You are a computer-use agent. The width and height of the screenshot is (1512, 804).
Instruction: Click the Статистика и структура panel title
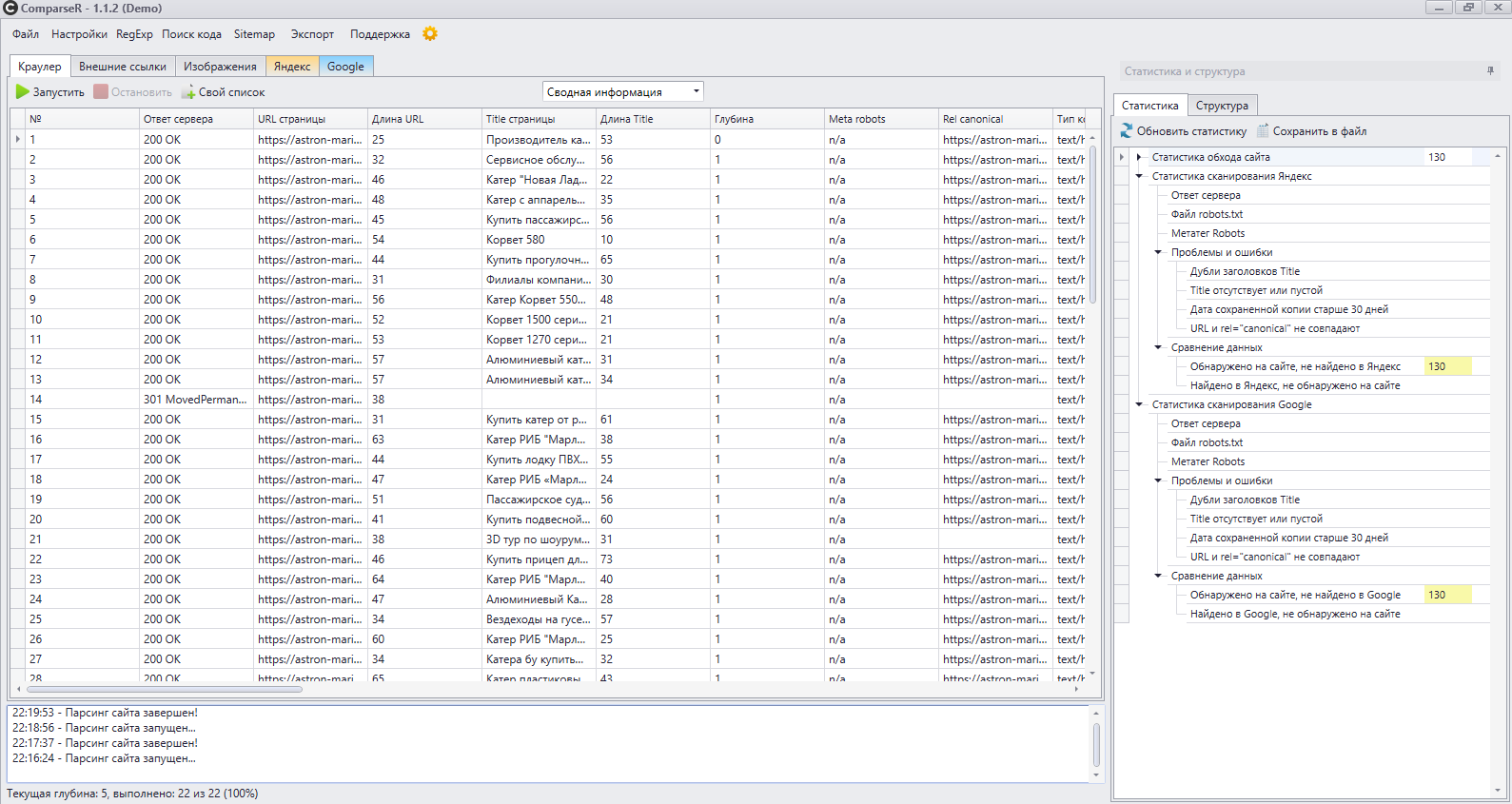(x=1184, y=71)
